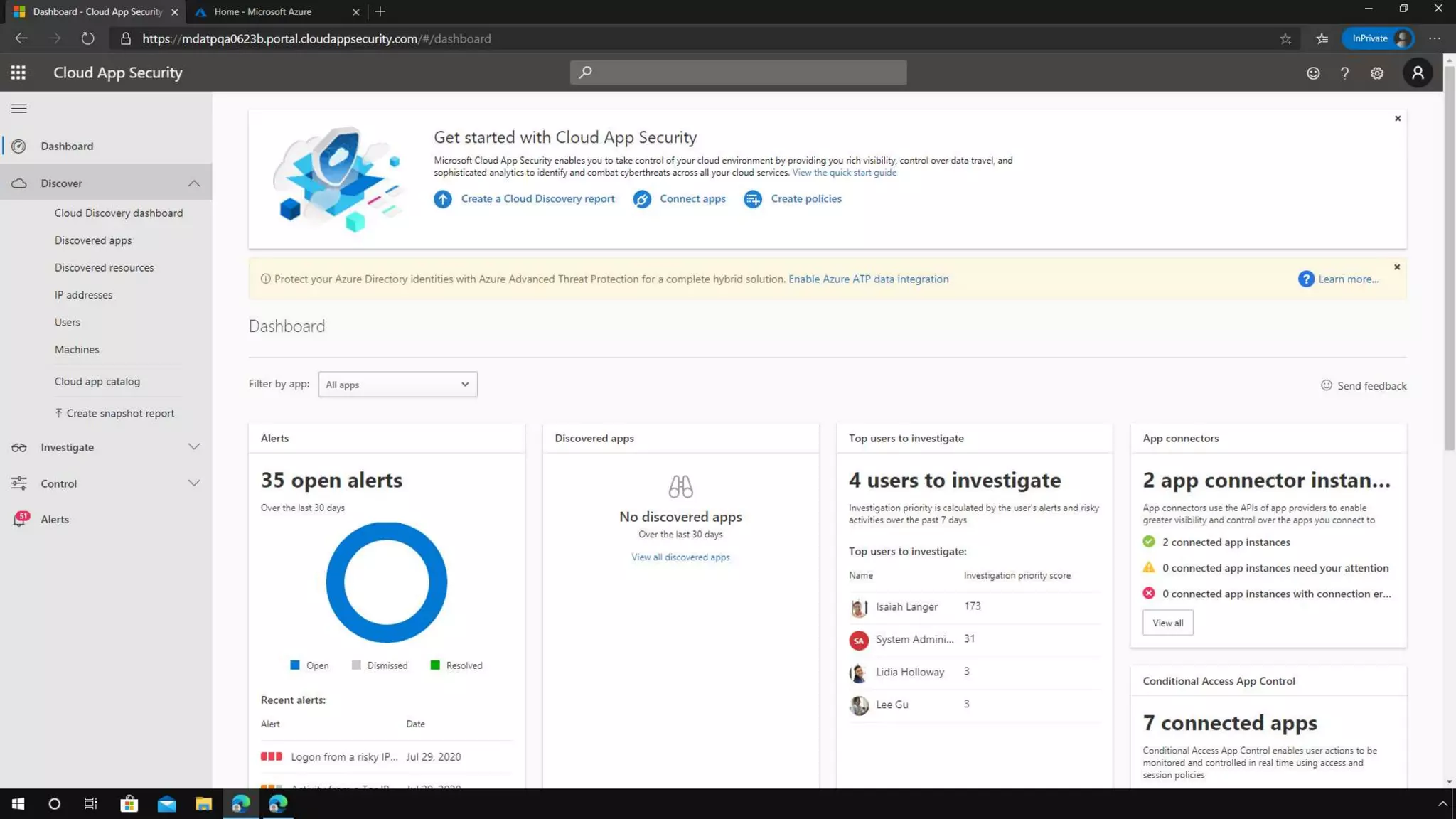Click the Create policies icon

coord(752,199)
